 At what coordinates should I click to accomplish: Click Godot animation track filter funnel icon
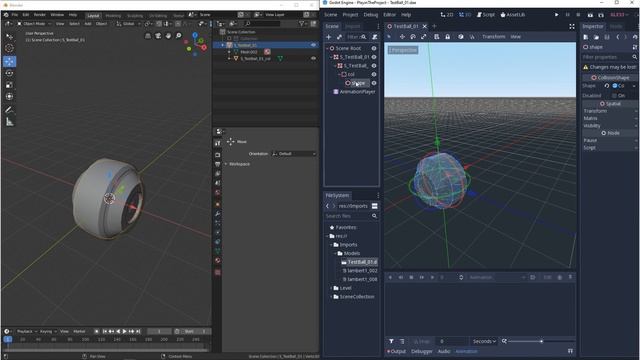tap(391, 341)
